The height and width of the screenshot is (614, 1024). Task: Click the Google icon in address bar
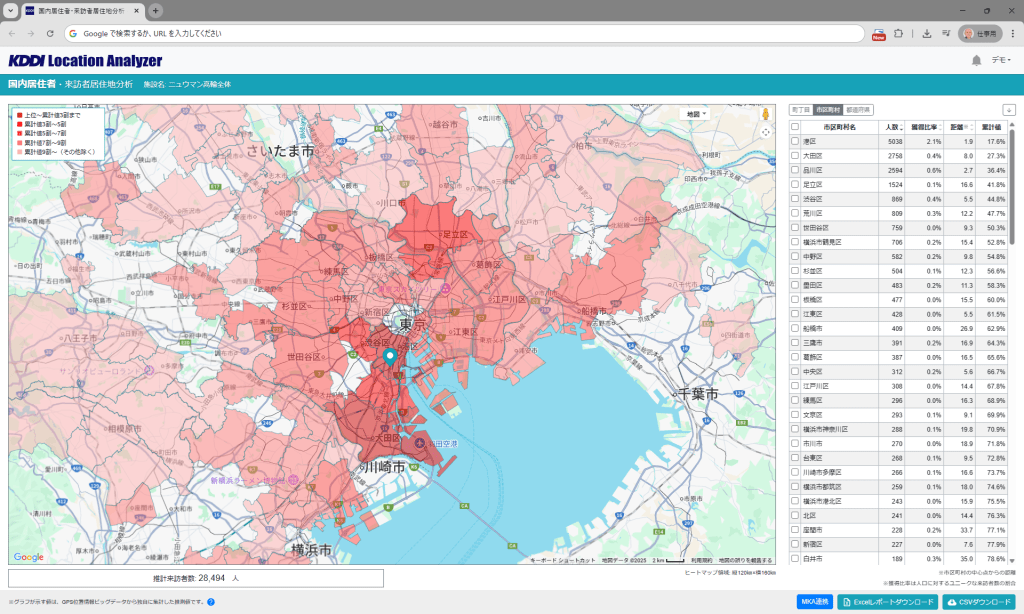tap(73, 33)
